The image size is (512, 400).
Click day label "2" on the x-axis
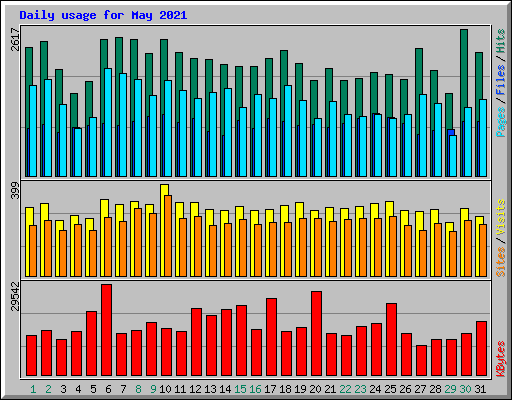48,389
